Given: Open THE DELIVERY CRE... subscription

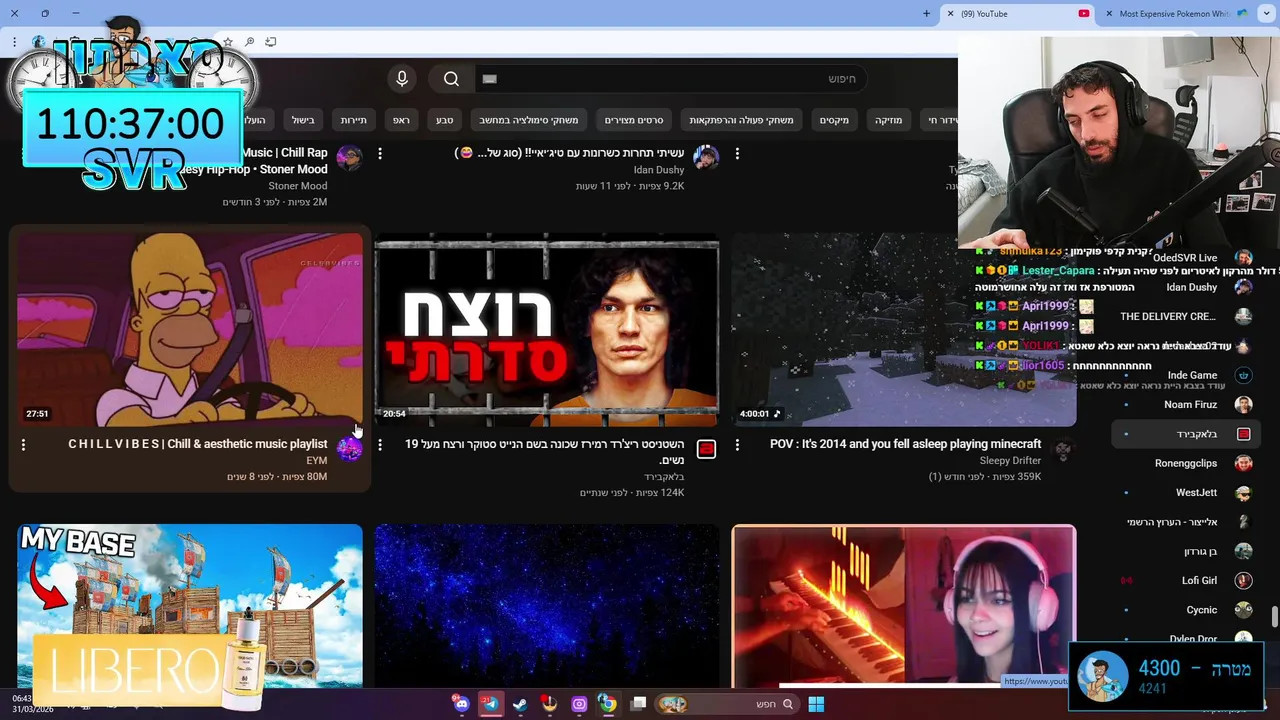Looking at the screenshot, I should [x=1185, y=316].
